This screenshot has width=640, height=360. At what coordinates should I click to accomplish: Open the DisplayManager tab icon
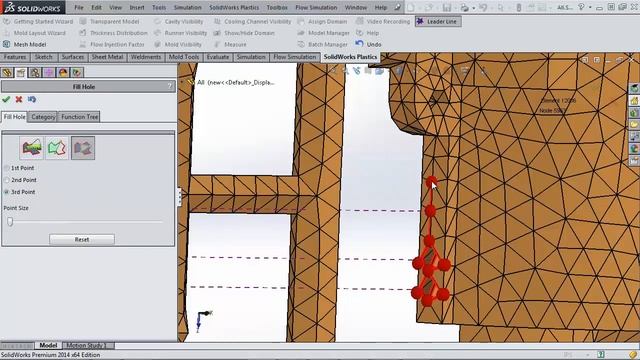click(x=62, y=73)
